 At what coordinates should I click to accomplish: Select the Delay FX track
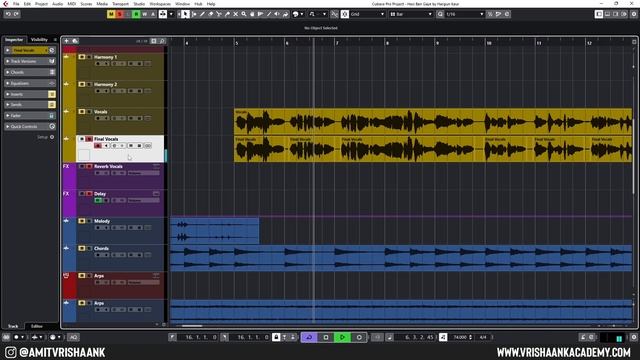tap(100, 194)
